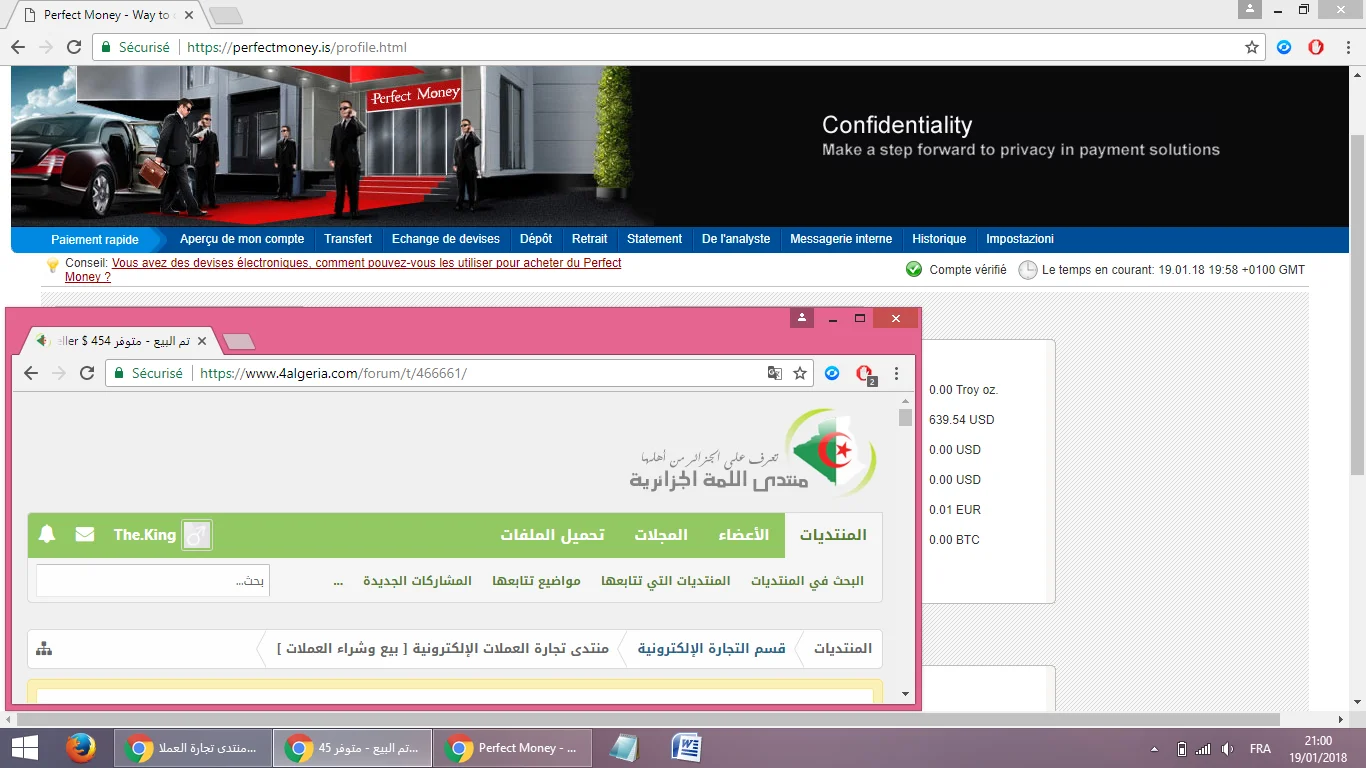Switch to the Perfect Money taskbar window
The image size is (1366, 768).
pos(514,748)
